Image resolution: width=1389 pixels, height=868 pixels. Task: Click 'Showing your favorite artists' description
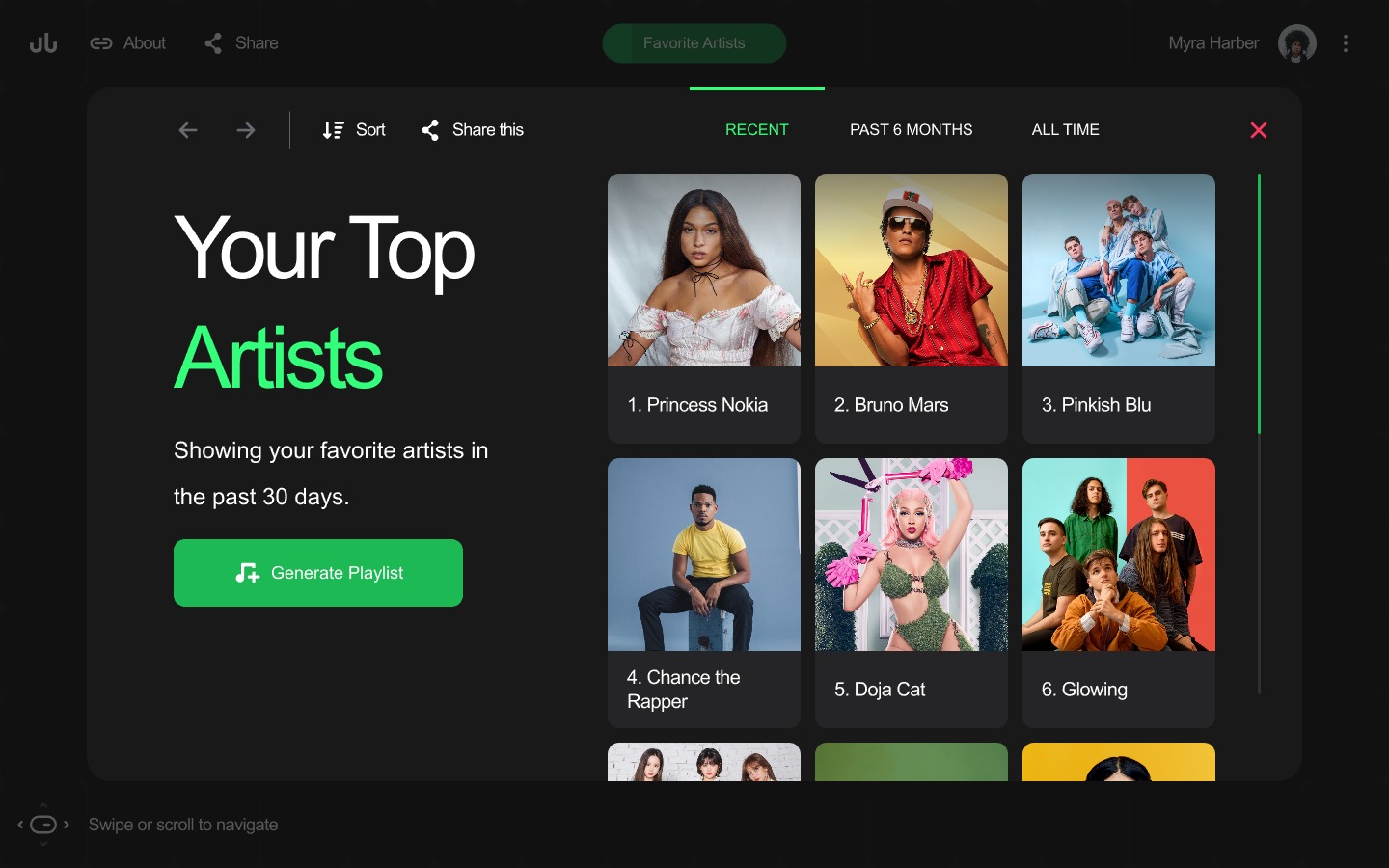(x=331, y=474)
